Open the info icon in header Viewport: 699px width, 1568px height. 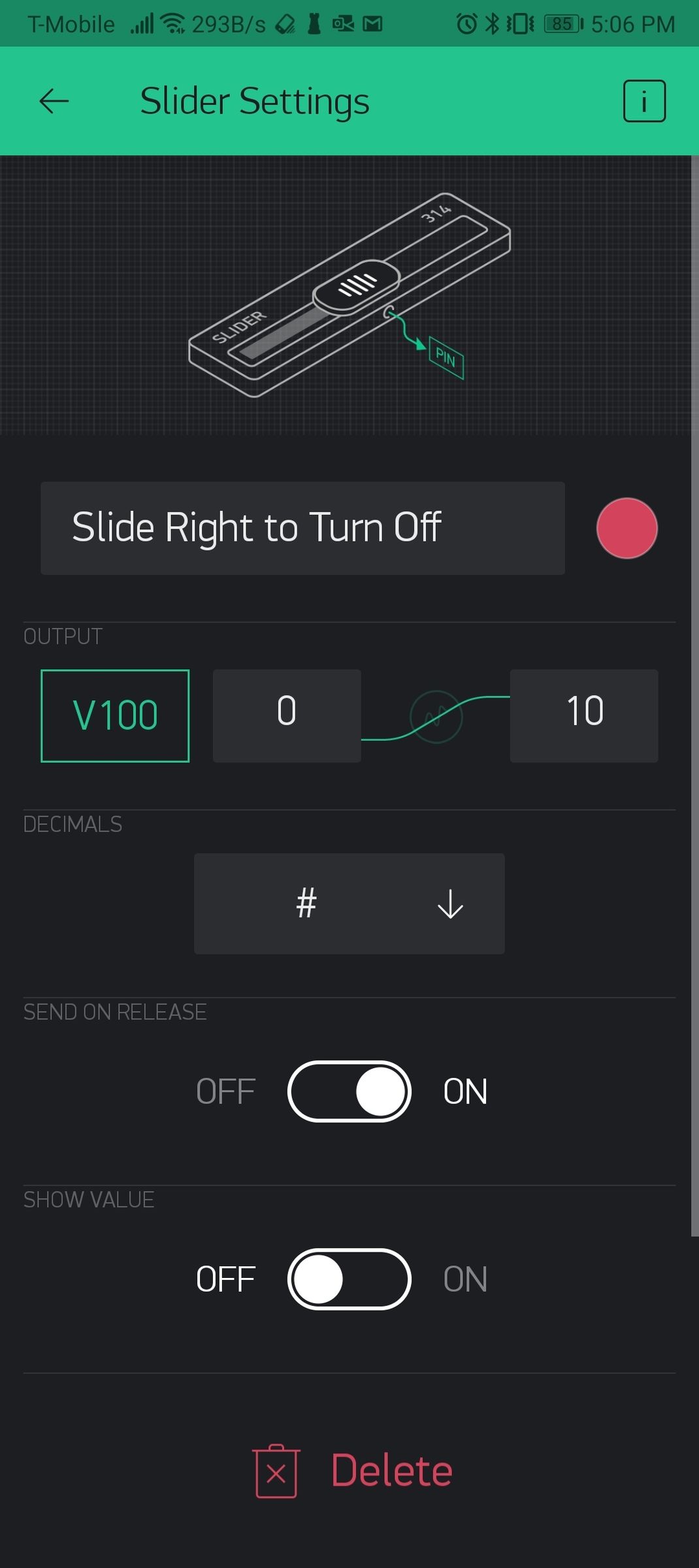click(644, 101)
